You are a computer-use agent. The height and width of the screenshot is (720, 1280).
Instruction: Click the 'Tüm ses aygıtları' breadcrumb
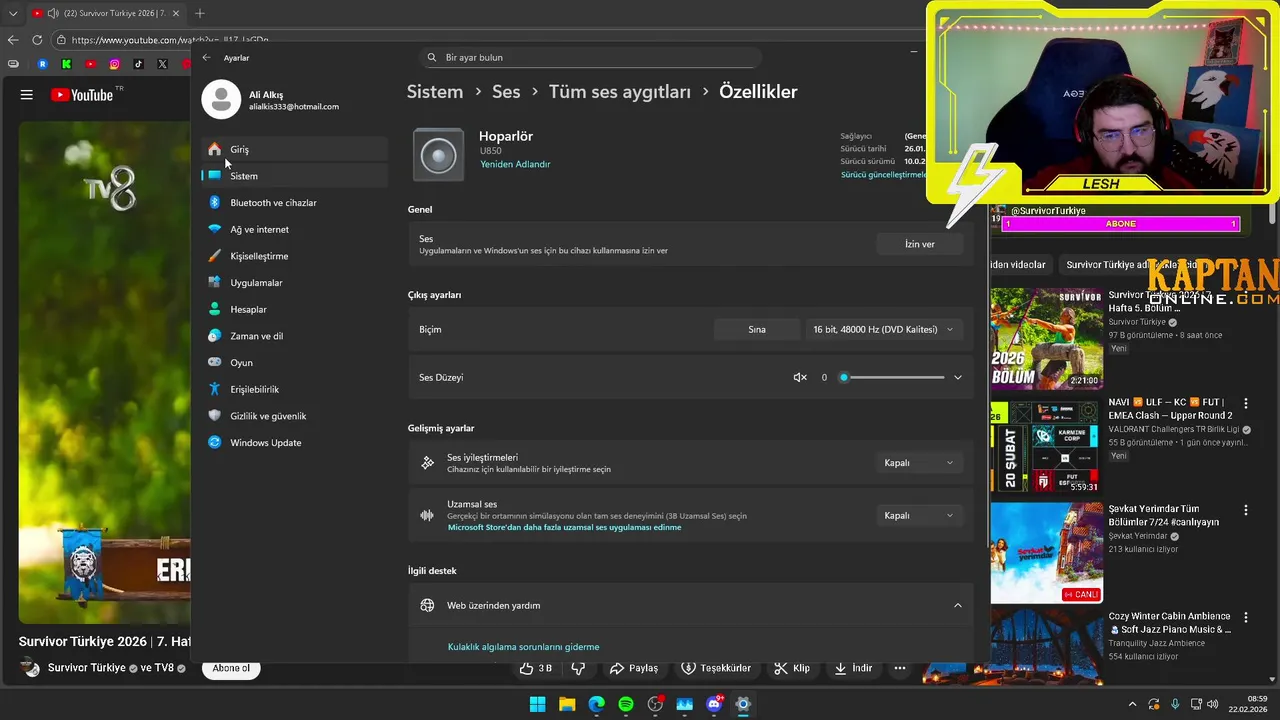point(620,92)
